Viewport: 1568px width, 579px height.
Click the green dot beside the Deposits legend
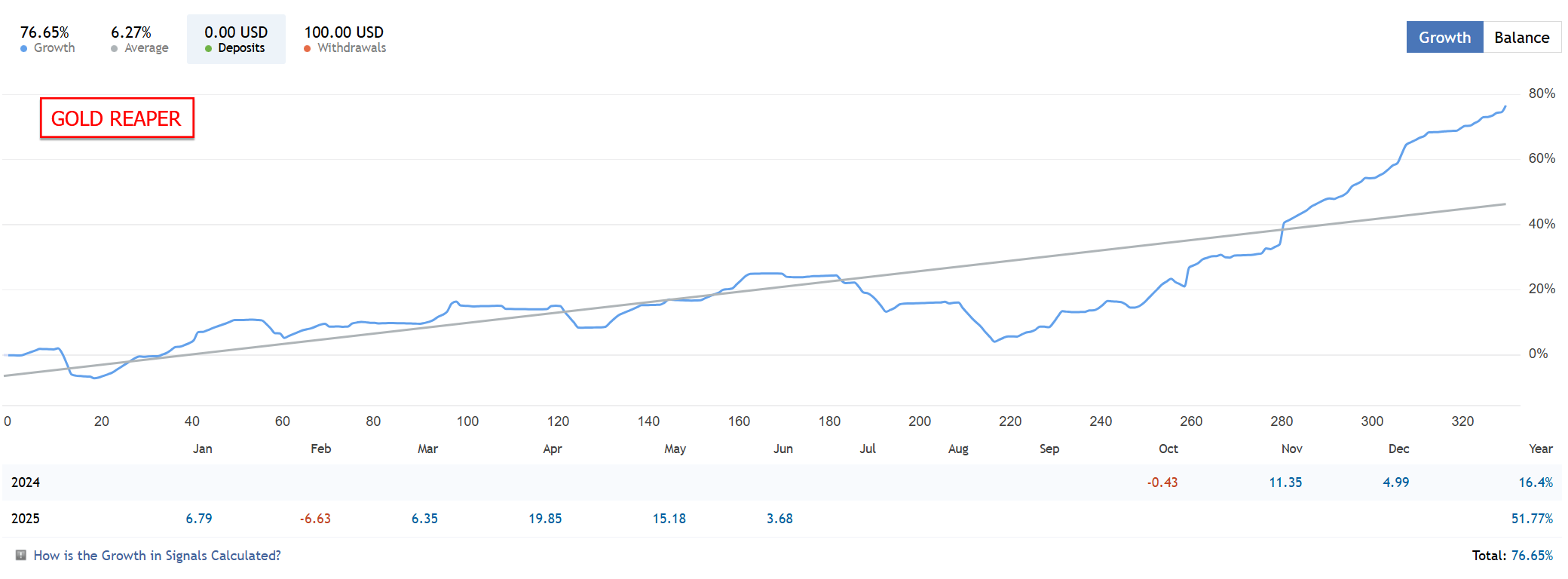tap(209, 48)
